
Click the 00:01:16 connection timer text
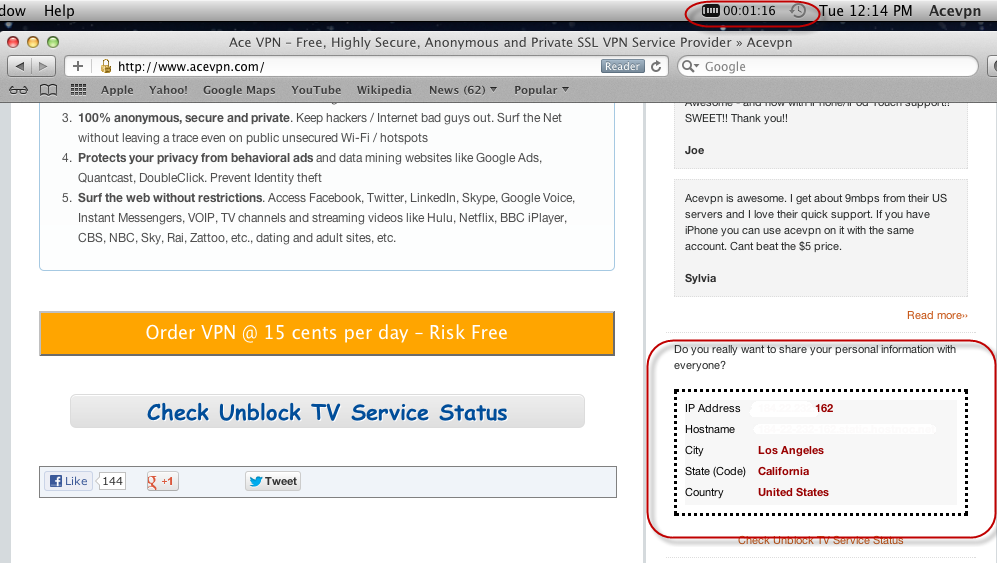point(749,11)
